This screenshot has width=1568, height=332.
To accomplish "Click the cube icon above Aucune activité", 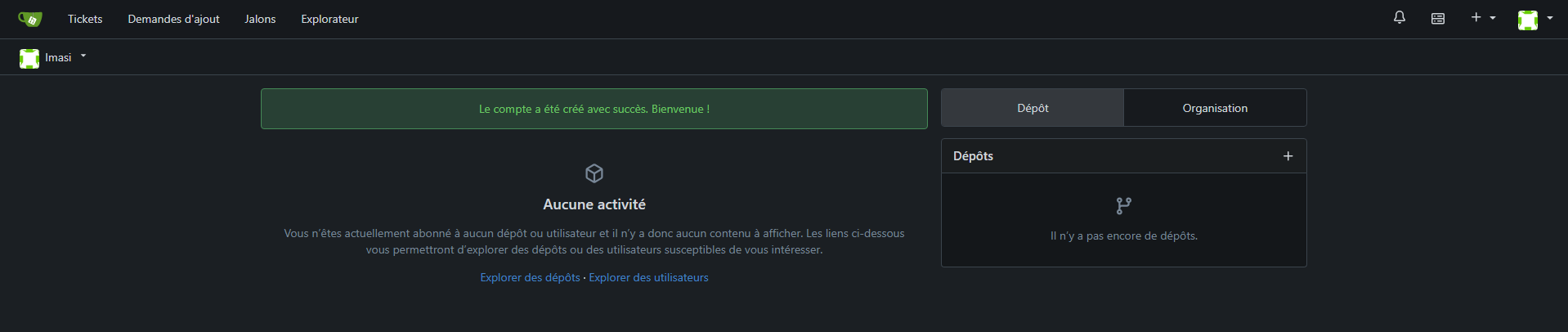I will (x=594, y=173).
